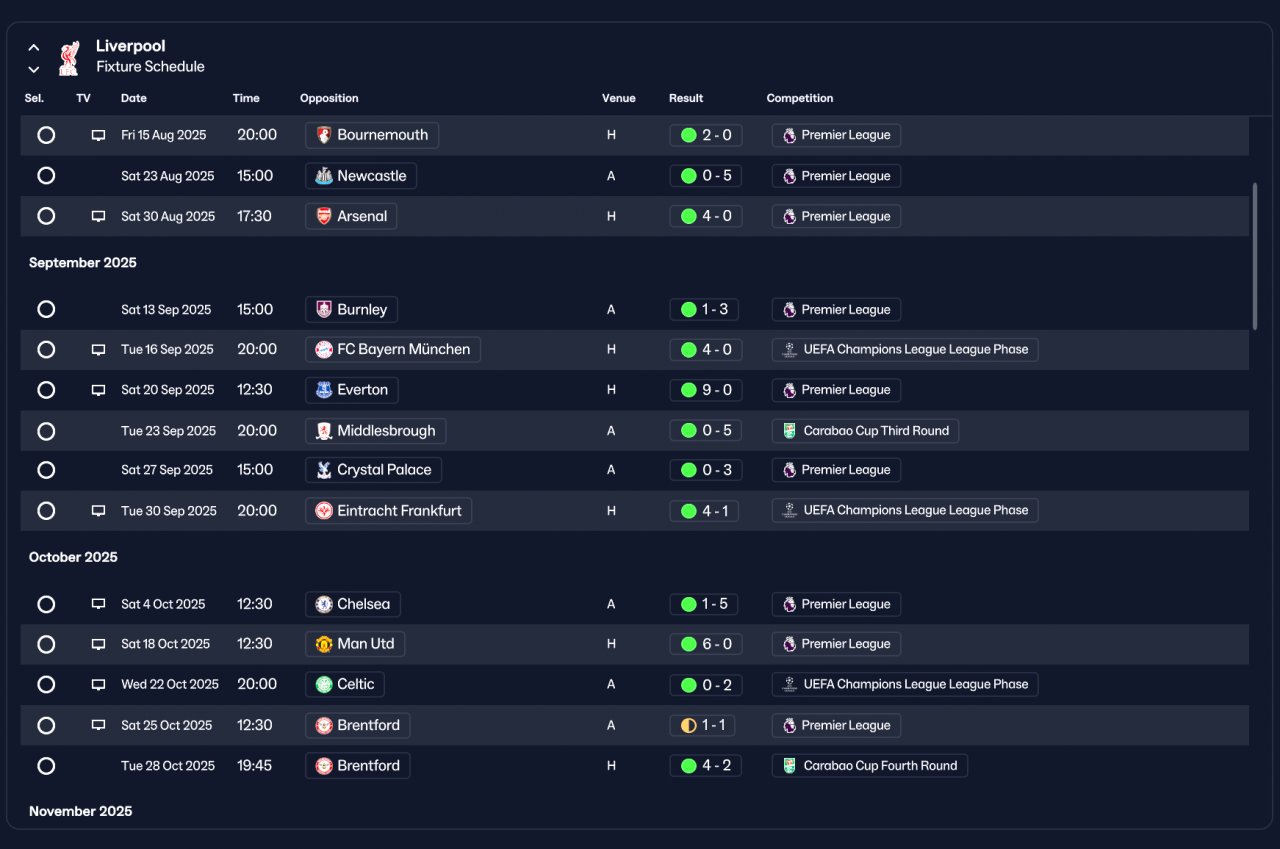Click the TV icon on the Celtic fixture row

tap(98, 685)
